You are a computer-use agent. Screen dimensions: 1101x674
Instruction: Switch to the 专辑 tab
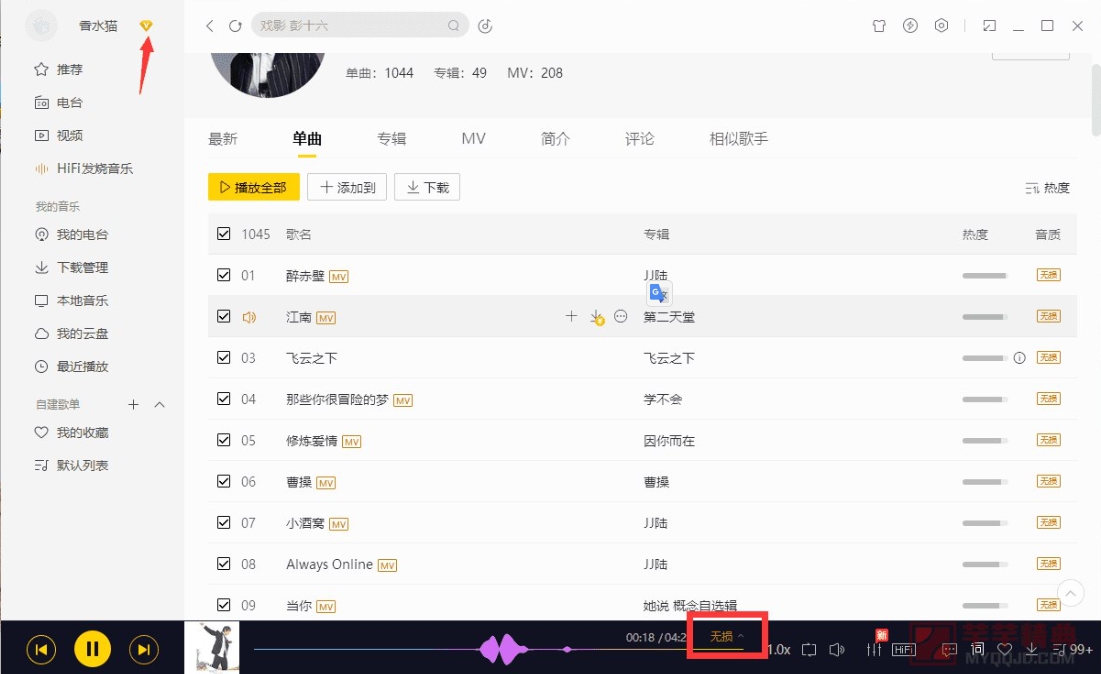click(x=391, y=139)
